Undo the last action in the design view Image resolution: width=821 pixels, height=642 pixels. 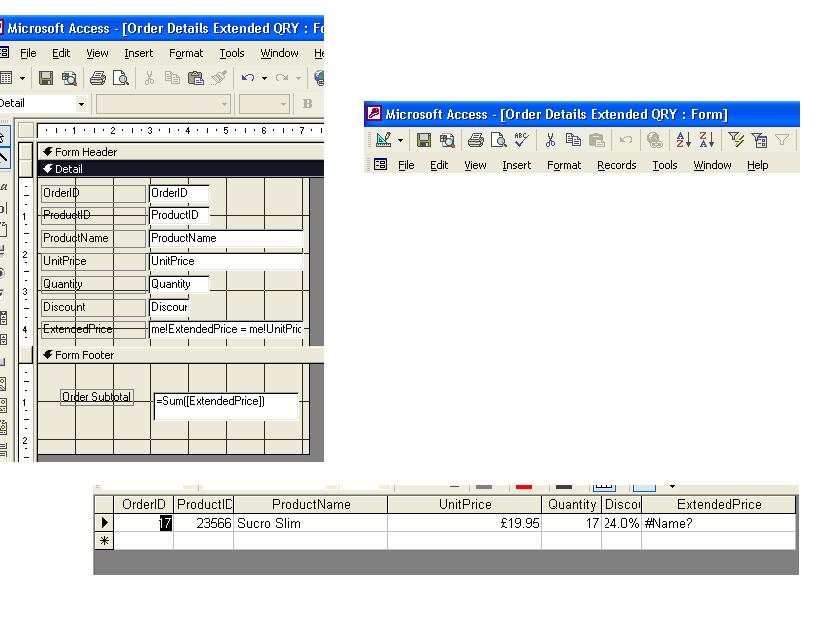[248, 78]
